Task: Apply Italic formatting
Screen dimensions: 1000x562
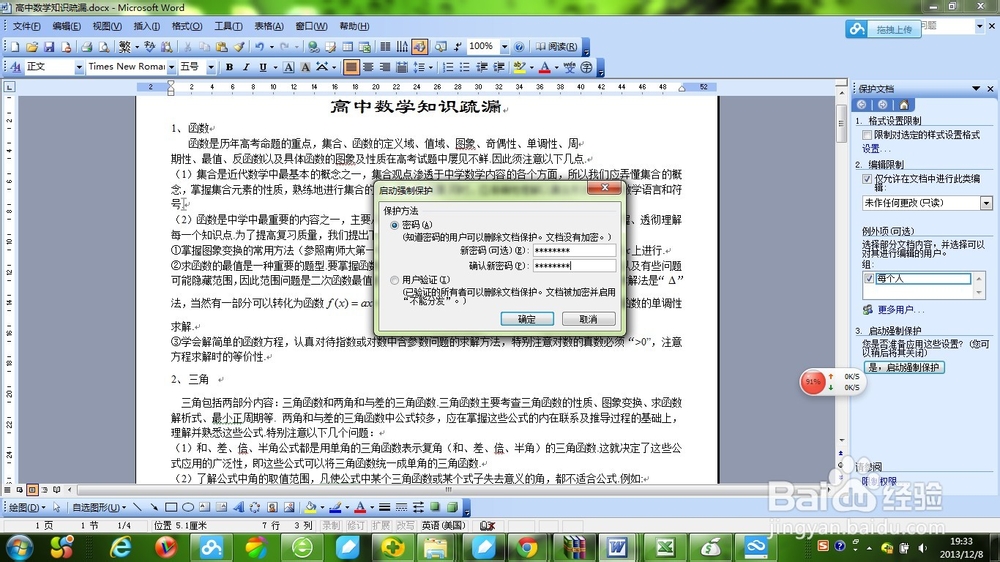Action: 246,67
